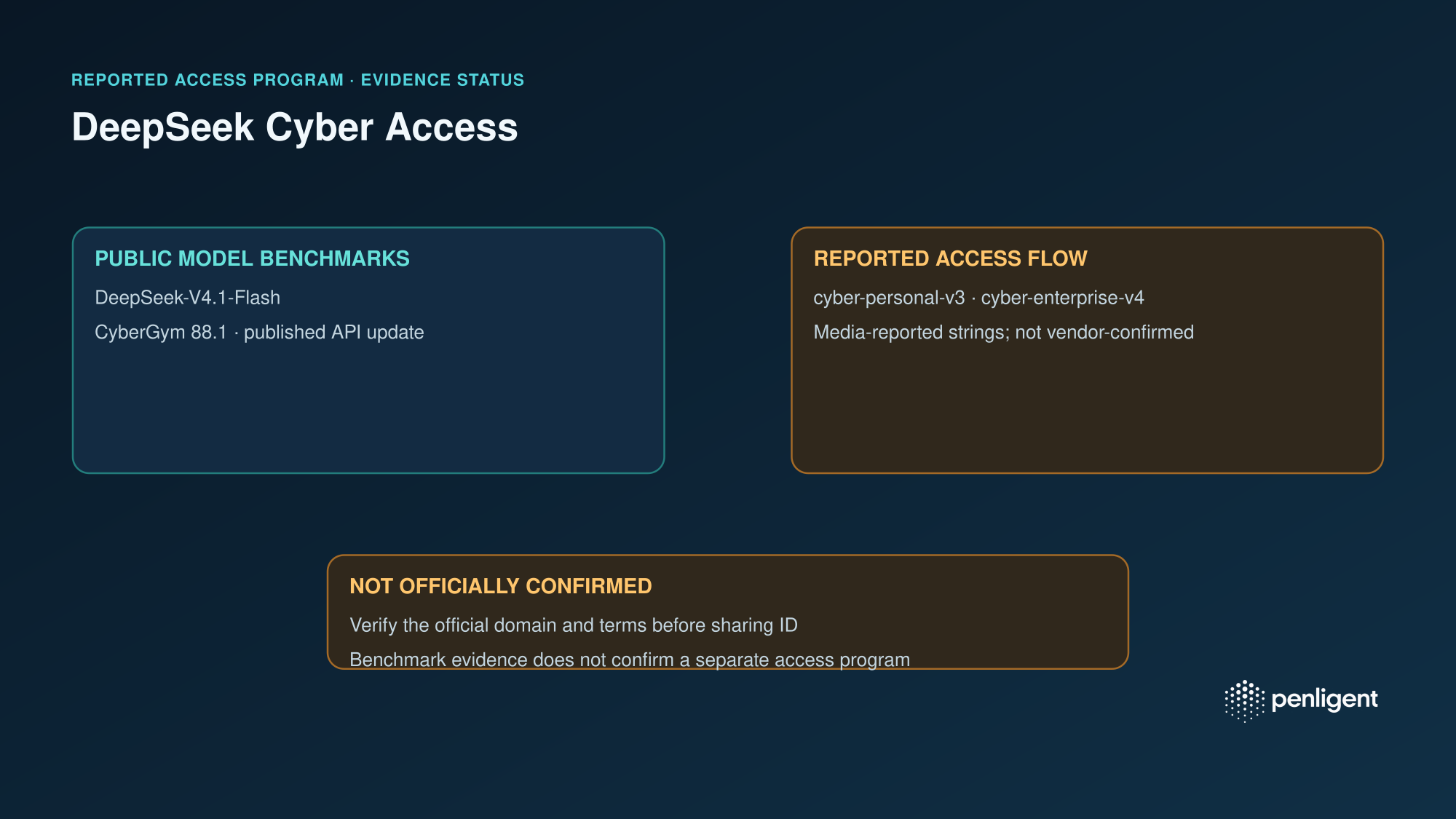Click the 'DeepSeek-V4.1-Flash' line
This screenshot has height=819, width=1456.
[187, 298]
